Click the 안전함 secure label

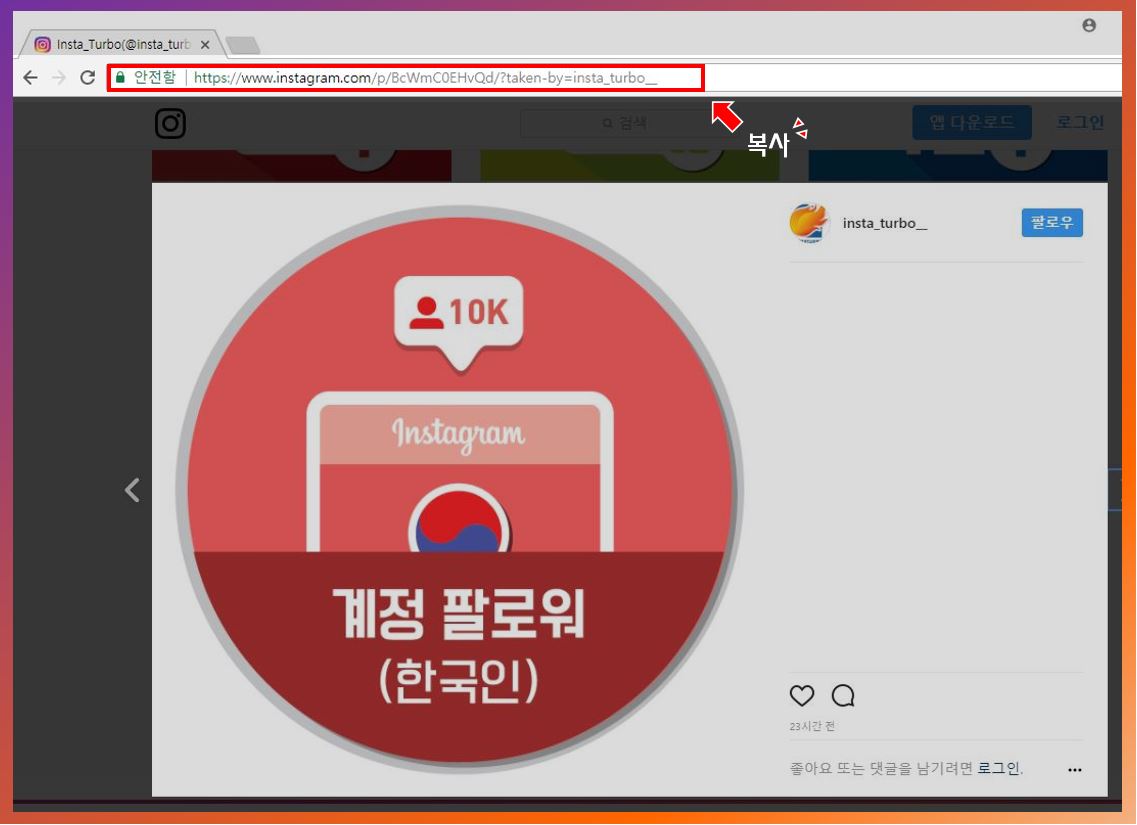pos(154,78)
